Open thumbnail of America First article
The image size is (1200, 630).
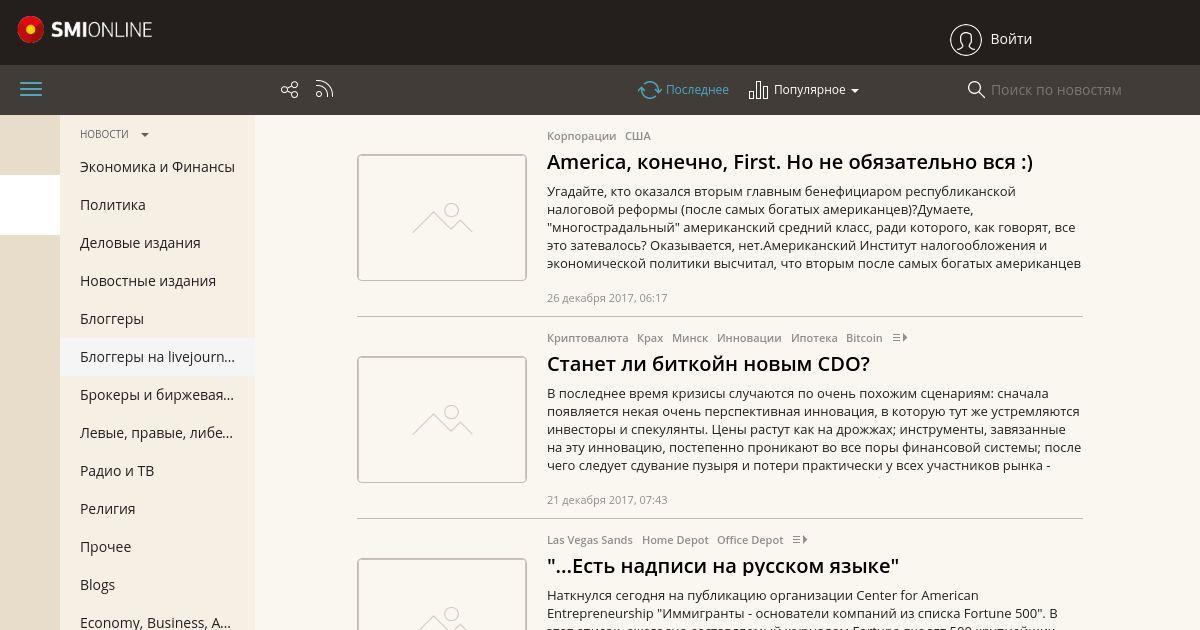tap(442, 217)
